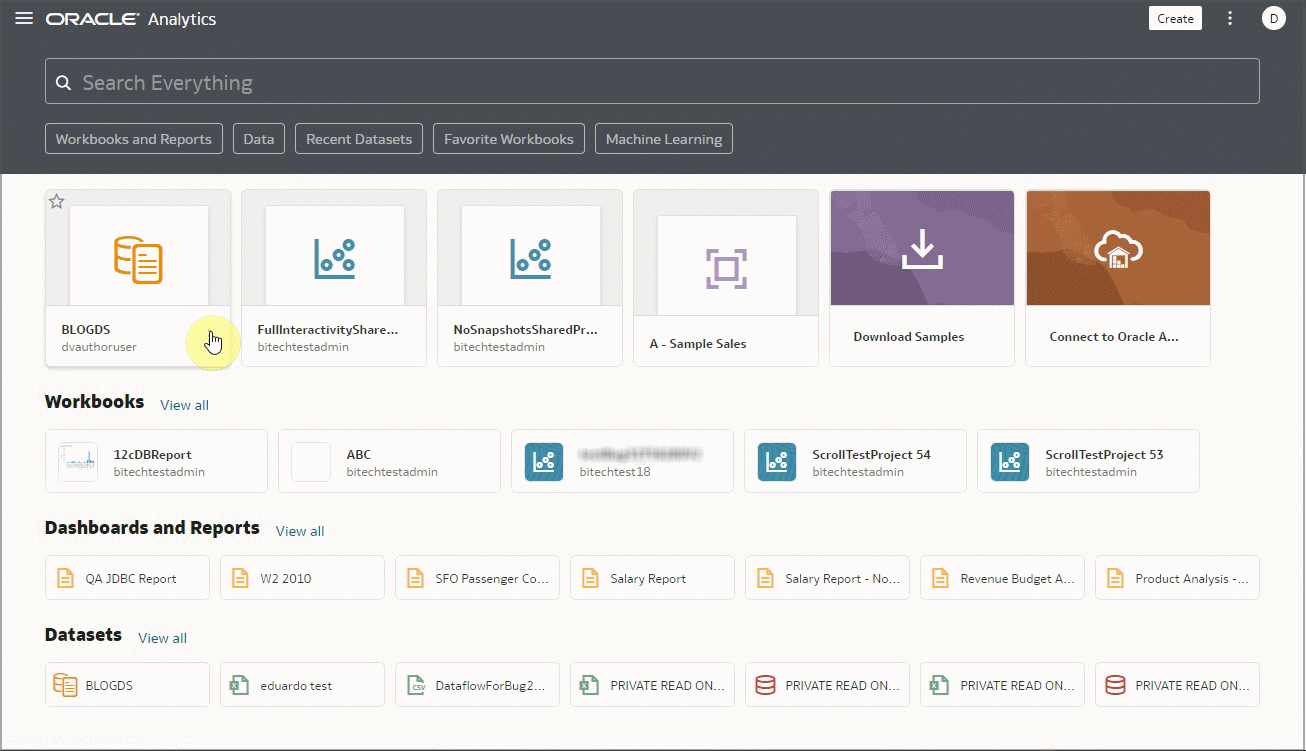Click inside the Search Everything field
Viewport: 1306px width, 751px height.
click(x=400, y=80)
